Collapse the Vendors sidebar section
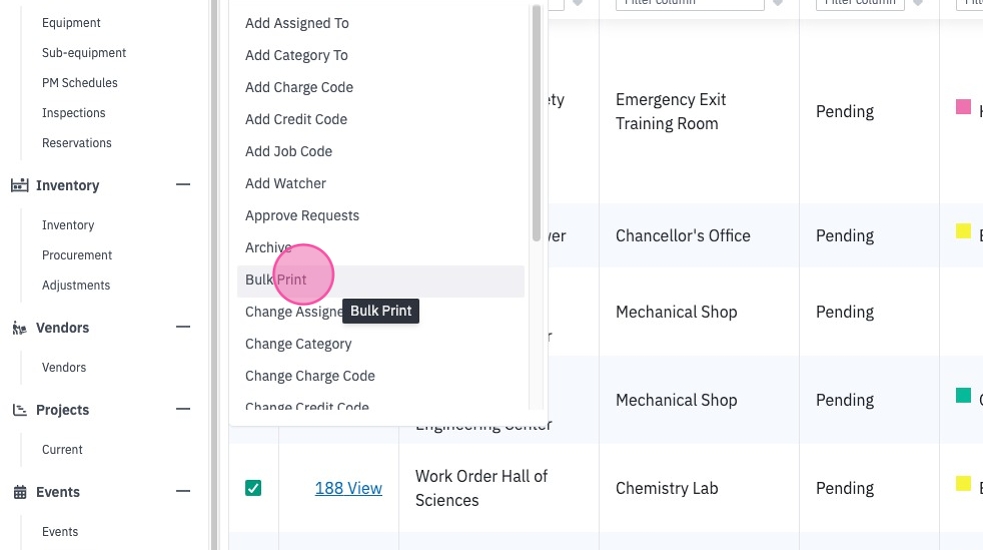Image resolution: width=983 pixels, height=550 pixels. pyautogui.click(x=183, y=327)
